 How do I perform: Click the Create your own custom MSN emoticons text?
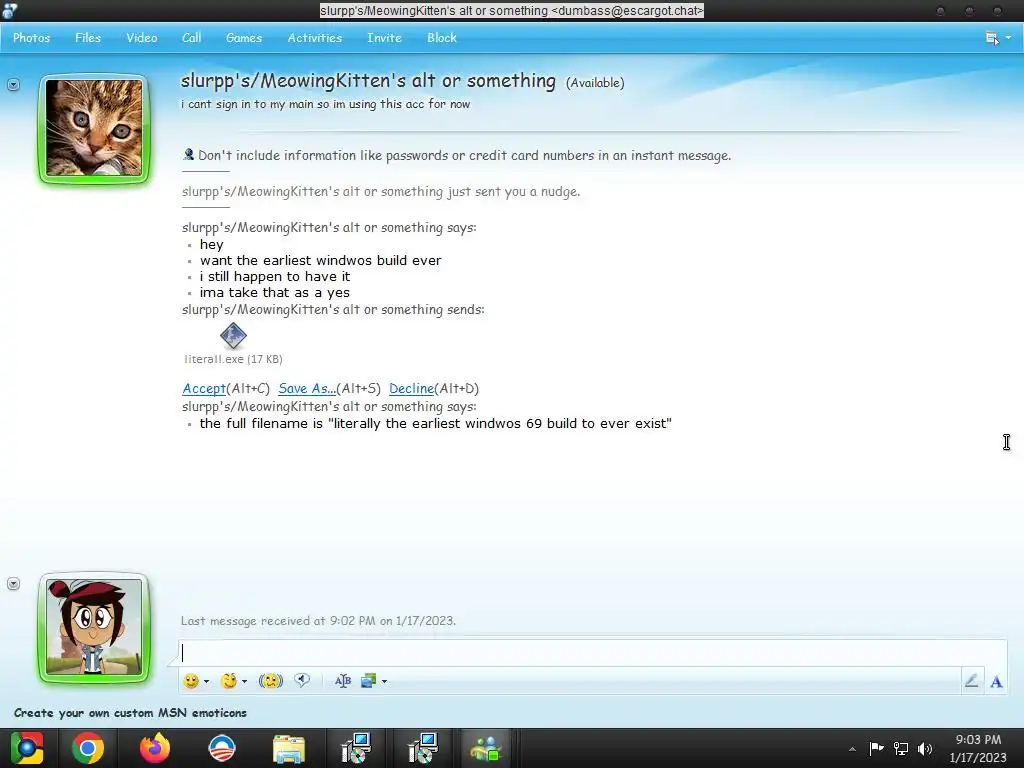(x=131, y=712)
